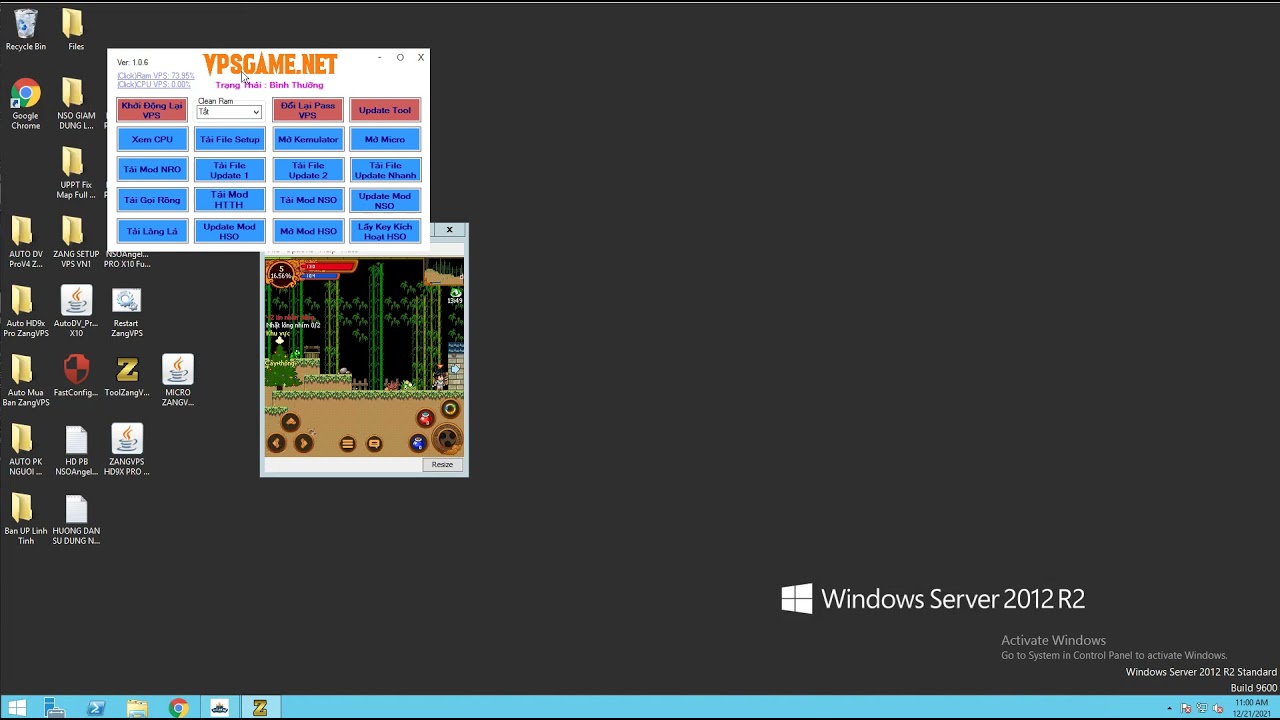Image resolution: width=1280 pixels, height=720 pixels.
Task: Use the blue MP potion button
Action: tap(418, 443)
